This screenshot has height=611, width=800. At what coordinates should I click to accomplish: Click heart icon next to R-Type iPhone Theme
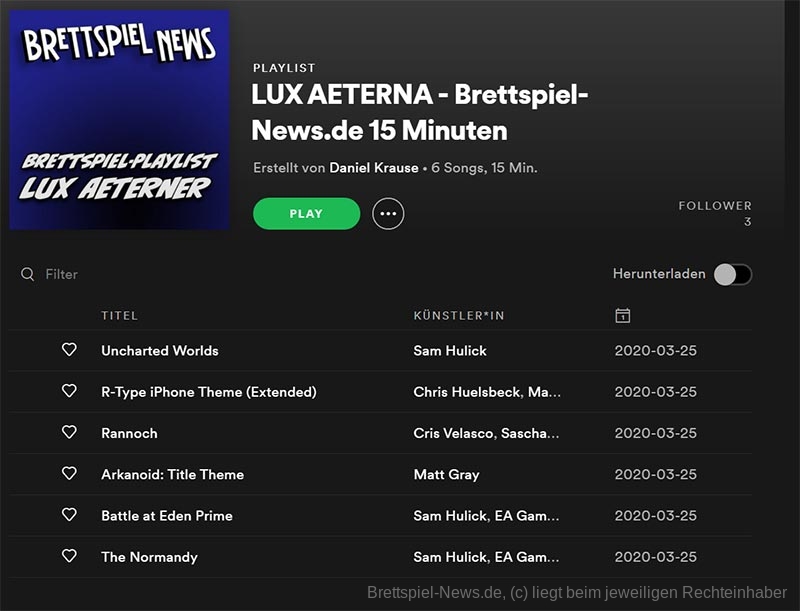coord(69,391)
